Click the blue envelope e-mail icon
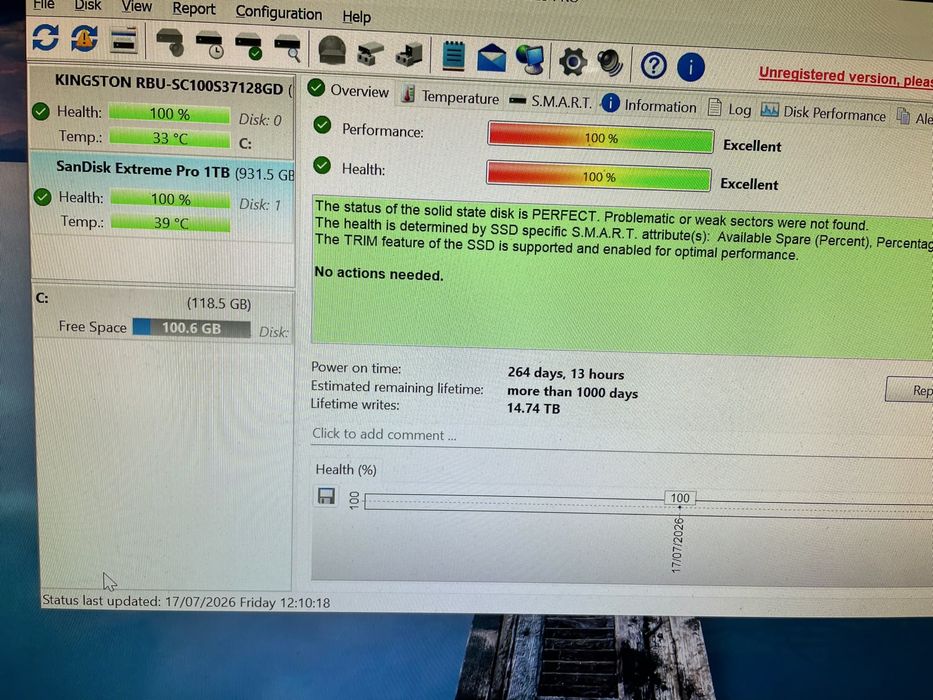 491,58
